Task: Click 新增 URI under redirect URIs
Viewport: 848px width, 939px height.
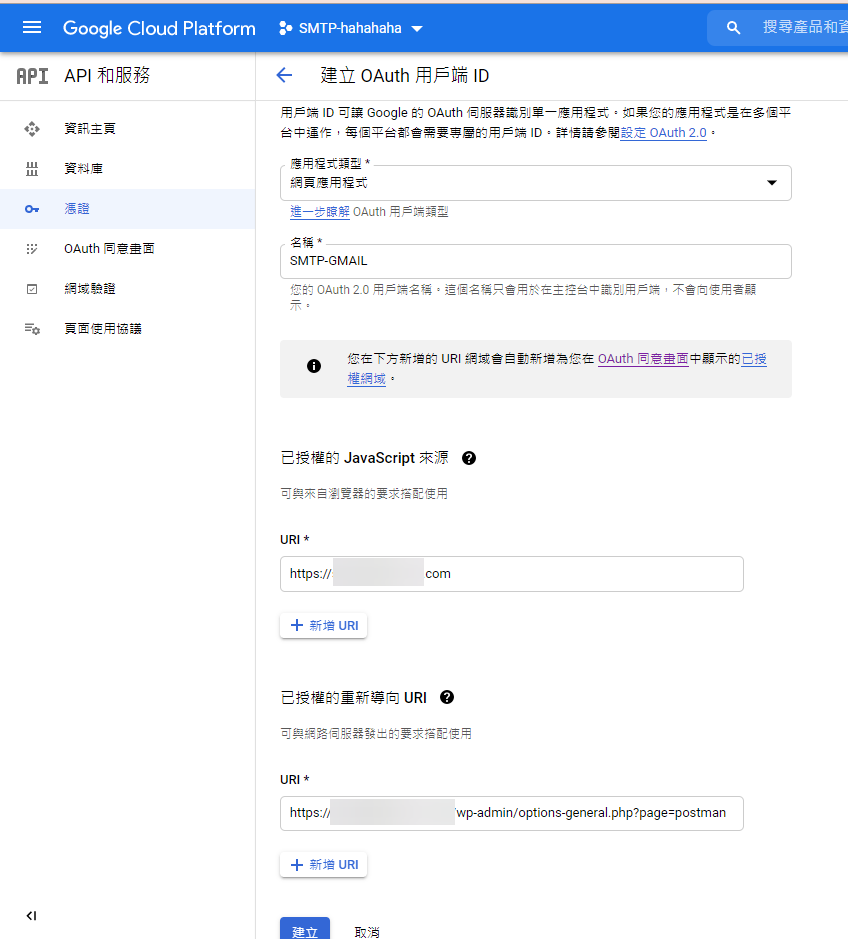Action: coord(323,865)
